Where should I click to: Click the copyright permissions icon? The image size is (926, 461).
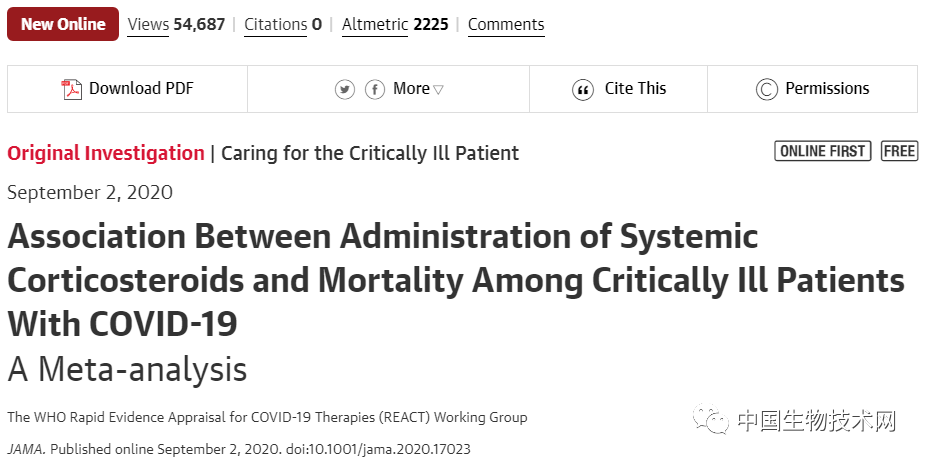coord(767,89)
